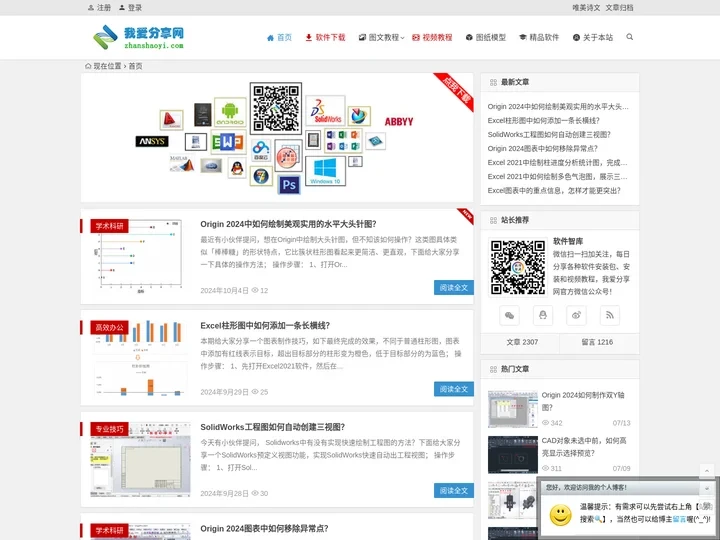Open the QQ social icon
This screenshot has height=540, width=720.
coord(543,315)
